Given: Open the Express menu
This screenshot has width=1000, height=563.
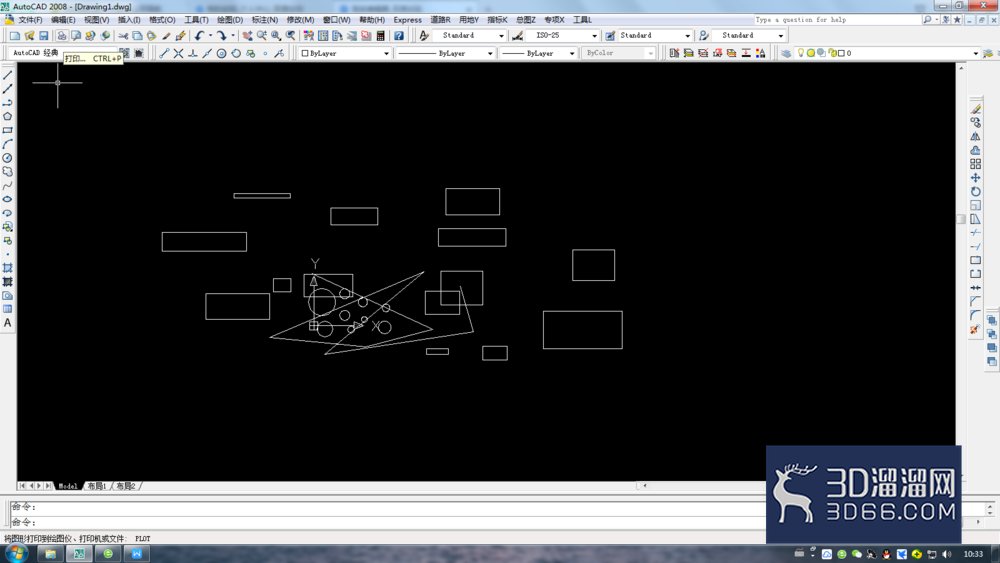Looking at the screenshot, I should (x=408, y=20).
